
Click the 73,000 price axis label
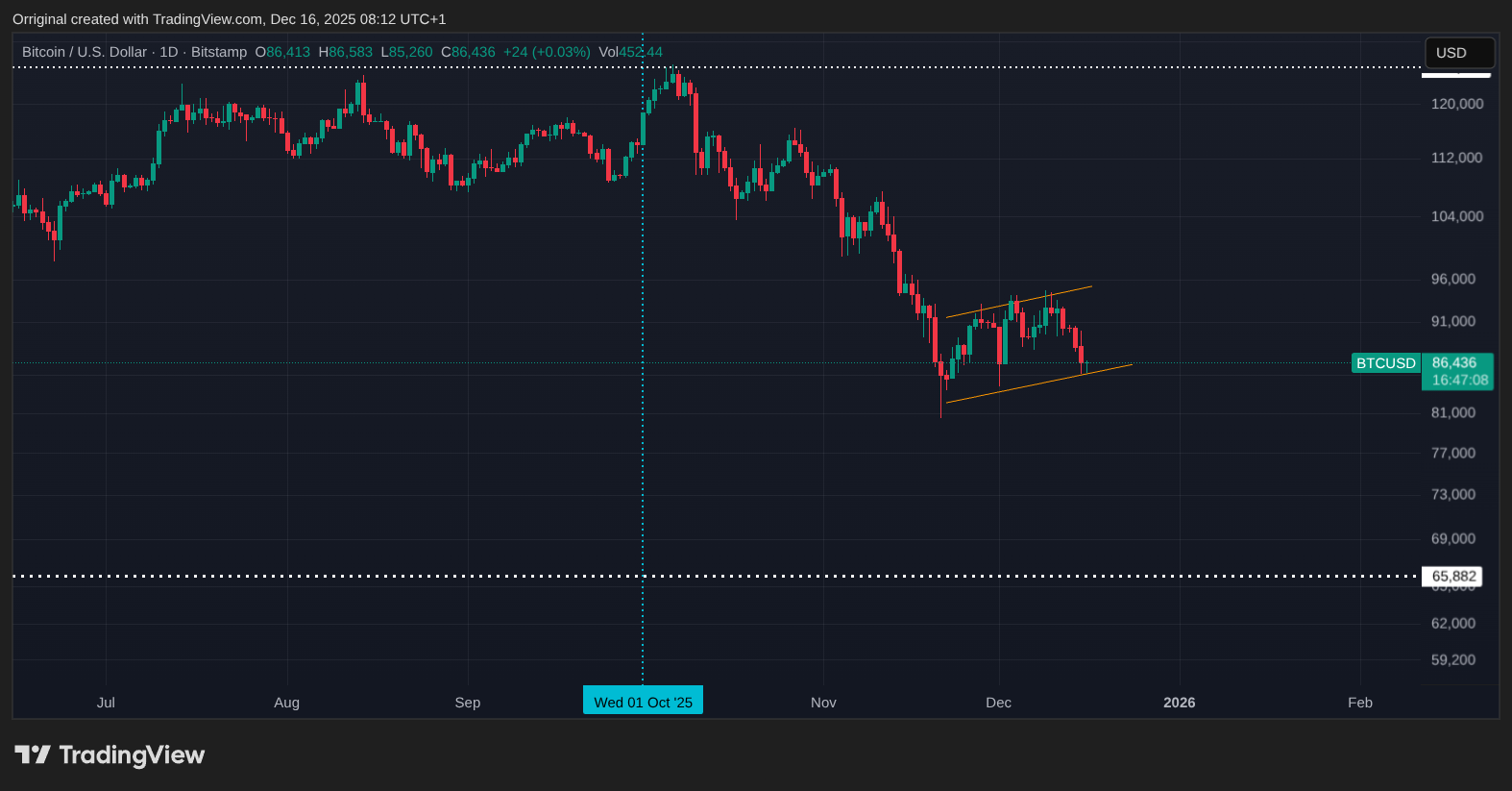pos(1453,494)
